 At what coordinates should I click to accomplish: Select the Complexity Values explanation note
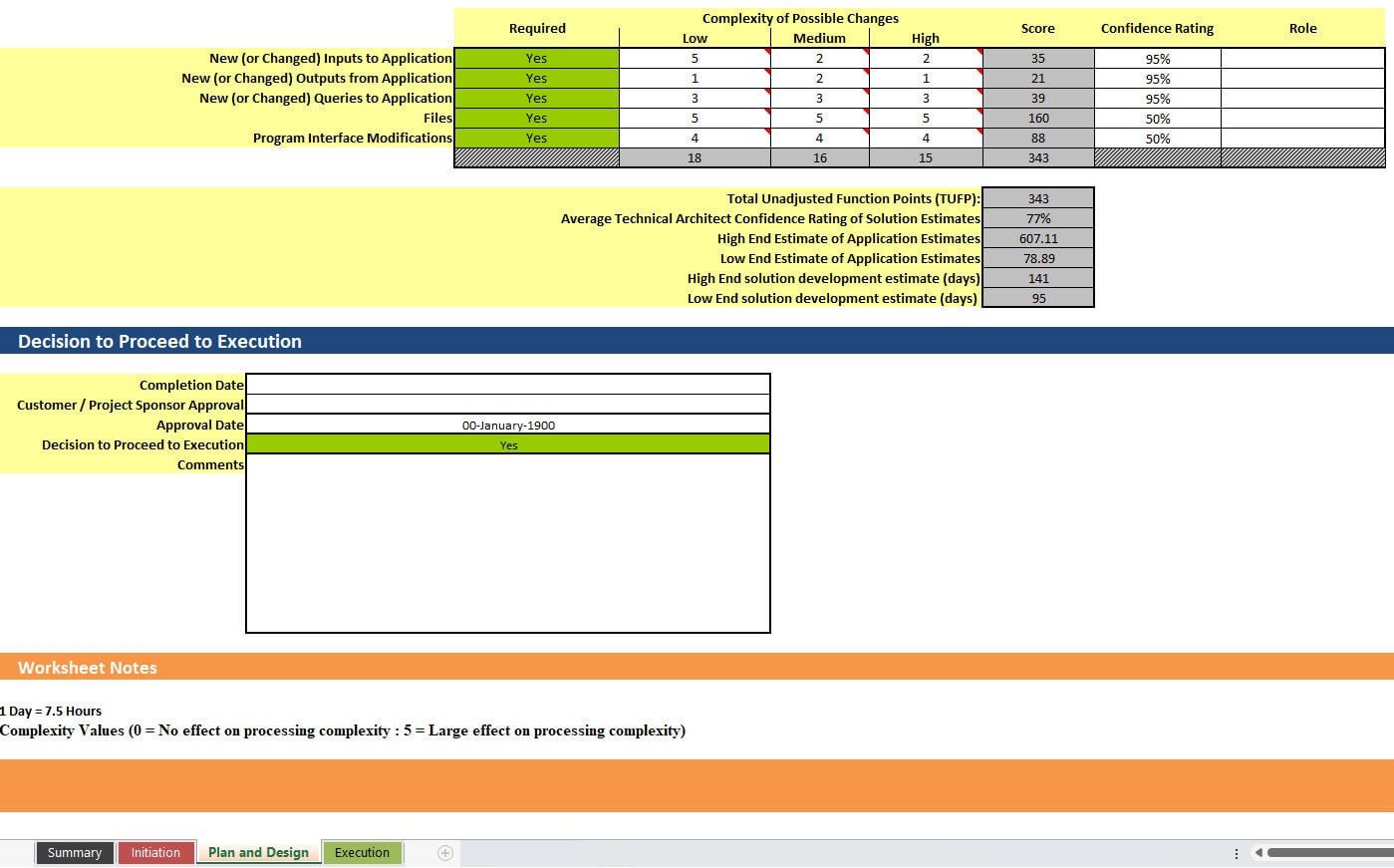coord(343,730)
